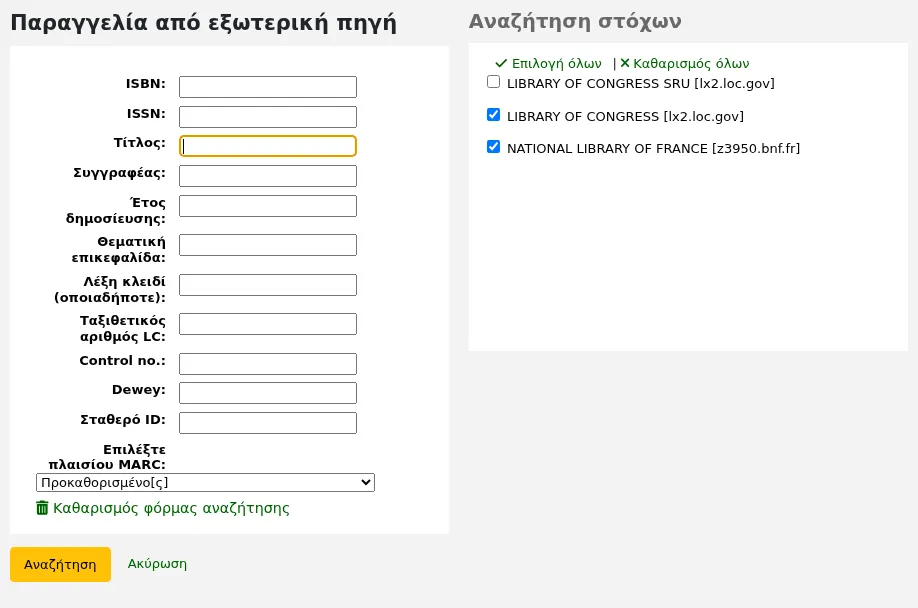The image size is (918, 608).
Task: Click into the Τίτλος input field
Action: pos(268,146)
